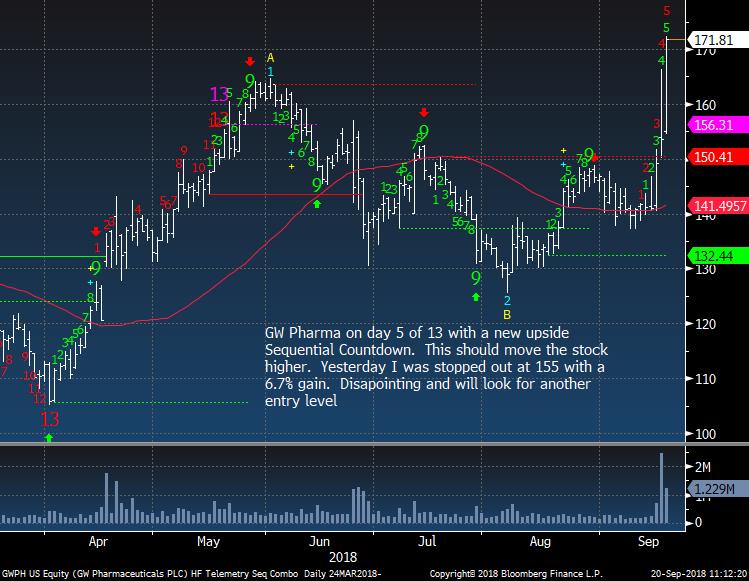The image size is (749, 581).
Task: Click the tallest September volume bar
Action: (662, 488)
